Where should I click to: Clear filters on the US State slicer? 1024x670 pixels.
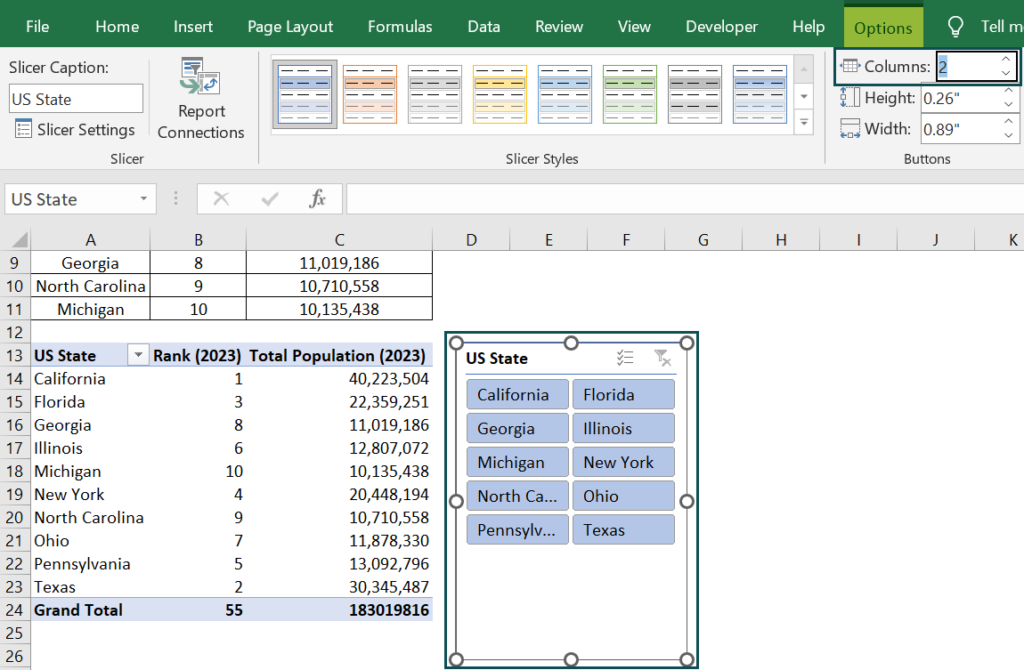coord(662,357)
